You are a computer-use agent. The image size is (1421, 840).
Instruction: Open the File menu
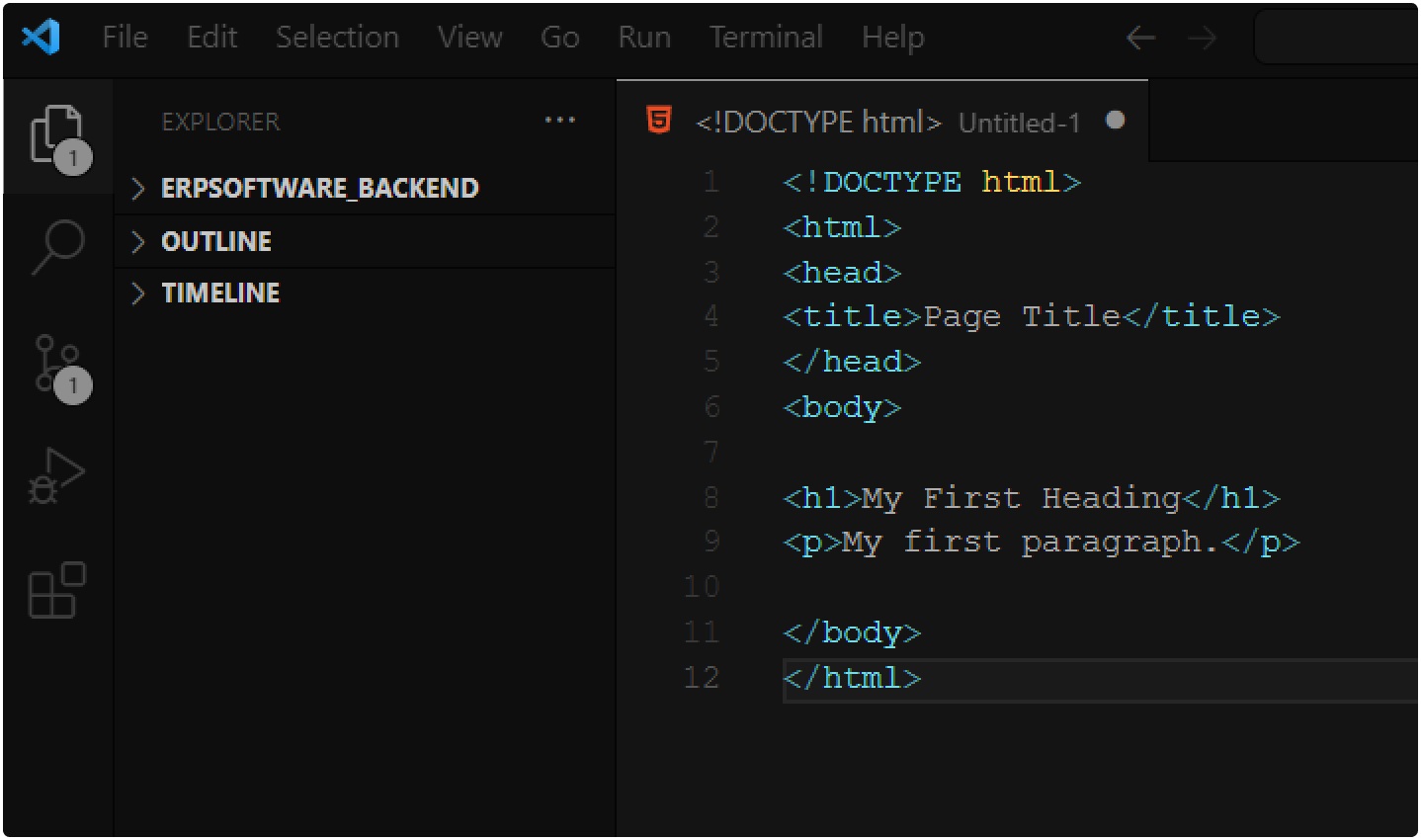point(125,38)
